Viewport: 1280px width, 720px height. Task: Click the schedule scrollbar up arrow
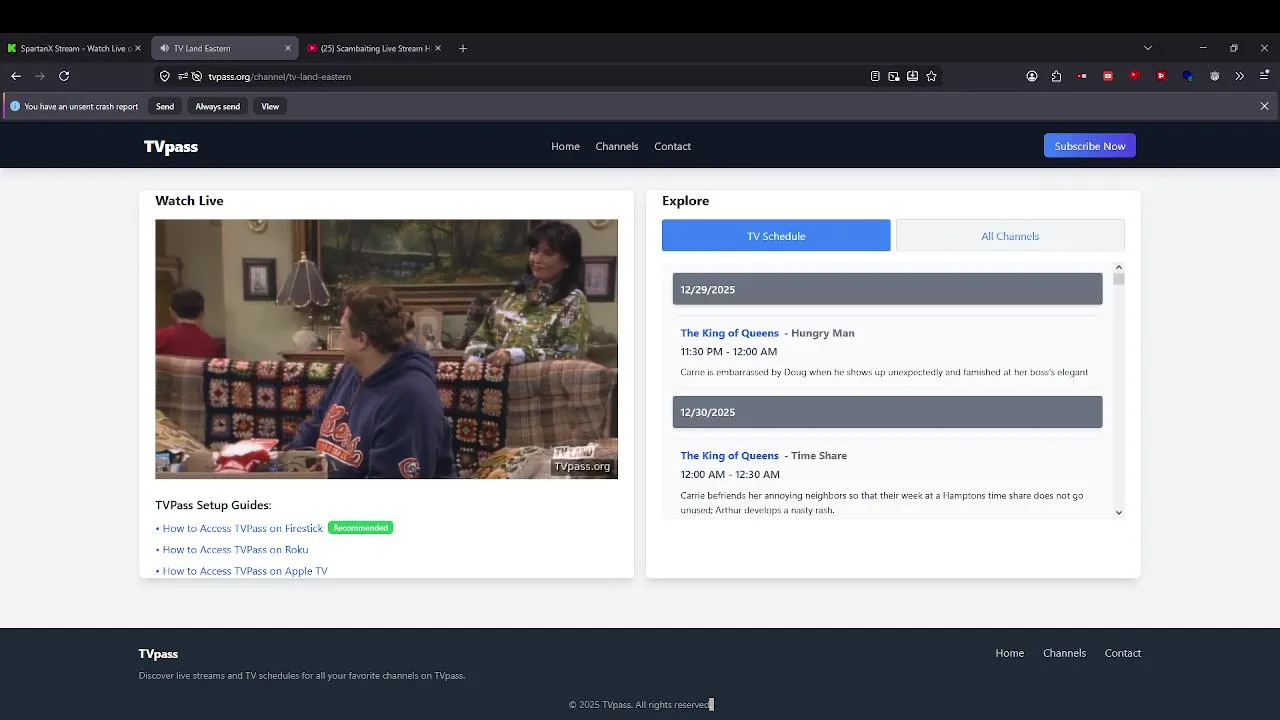click(x=1118, y=267)
